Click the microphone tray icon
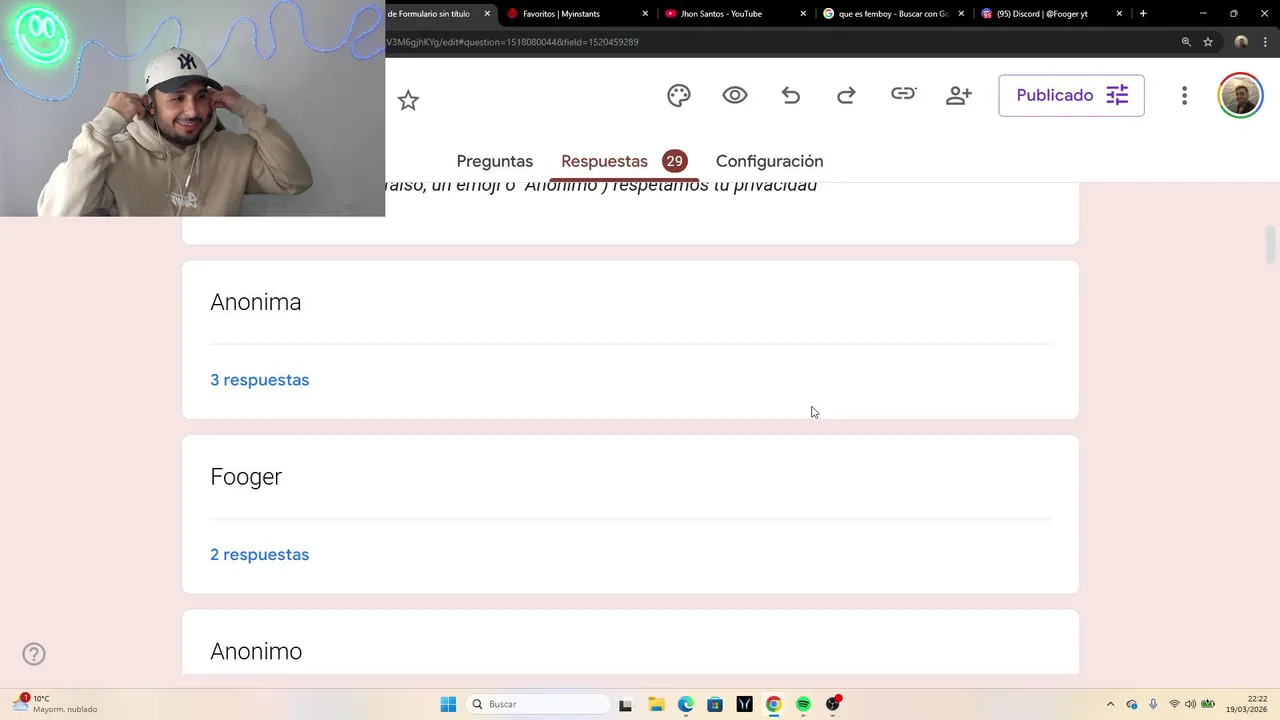This screenshot has height=720, width=1280. pos(1153,704)
